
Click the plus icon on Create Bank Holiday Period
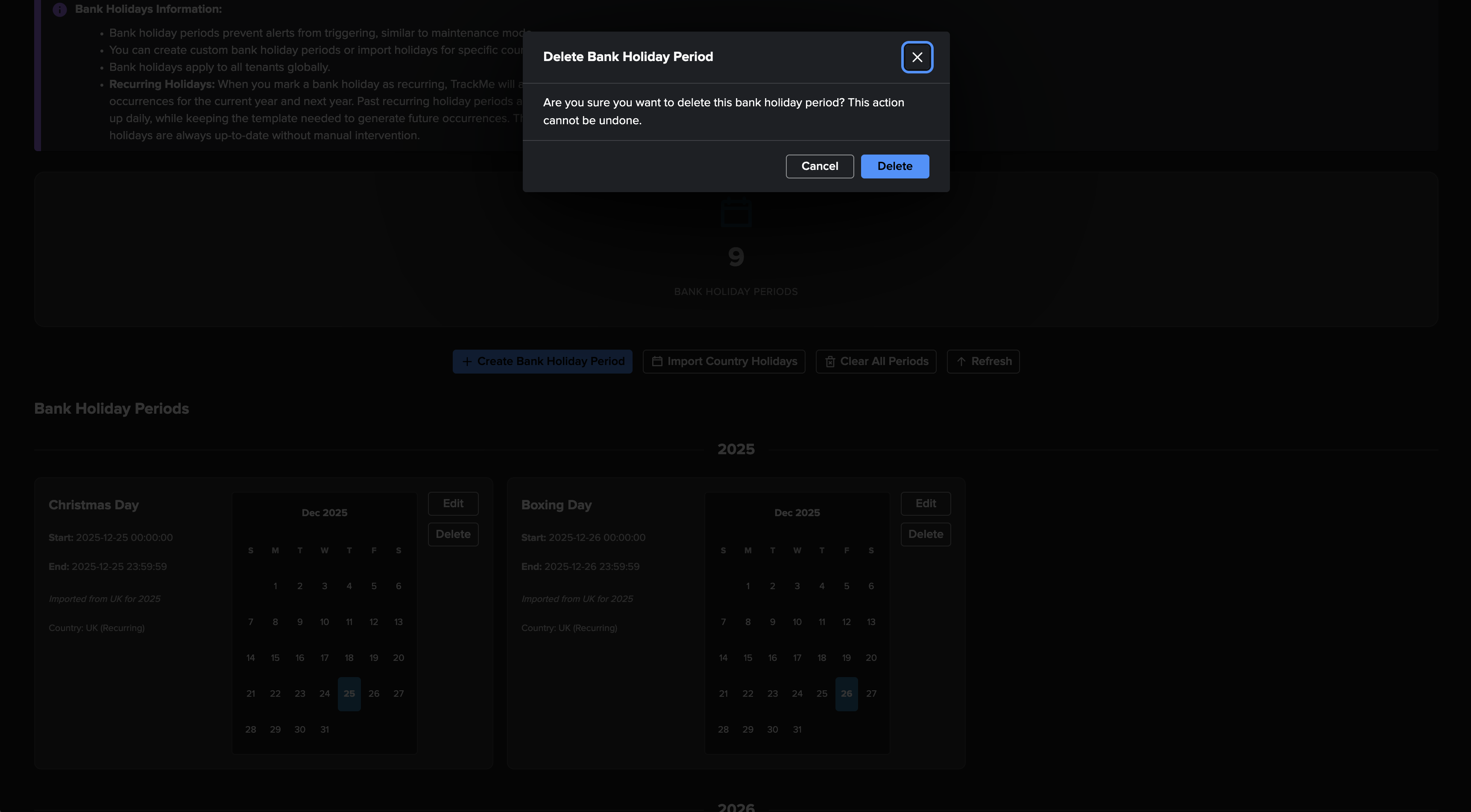click(x=466, y=362)
